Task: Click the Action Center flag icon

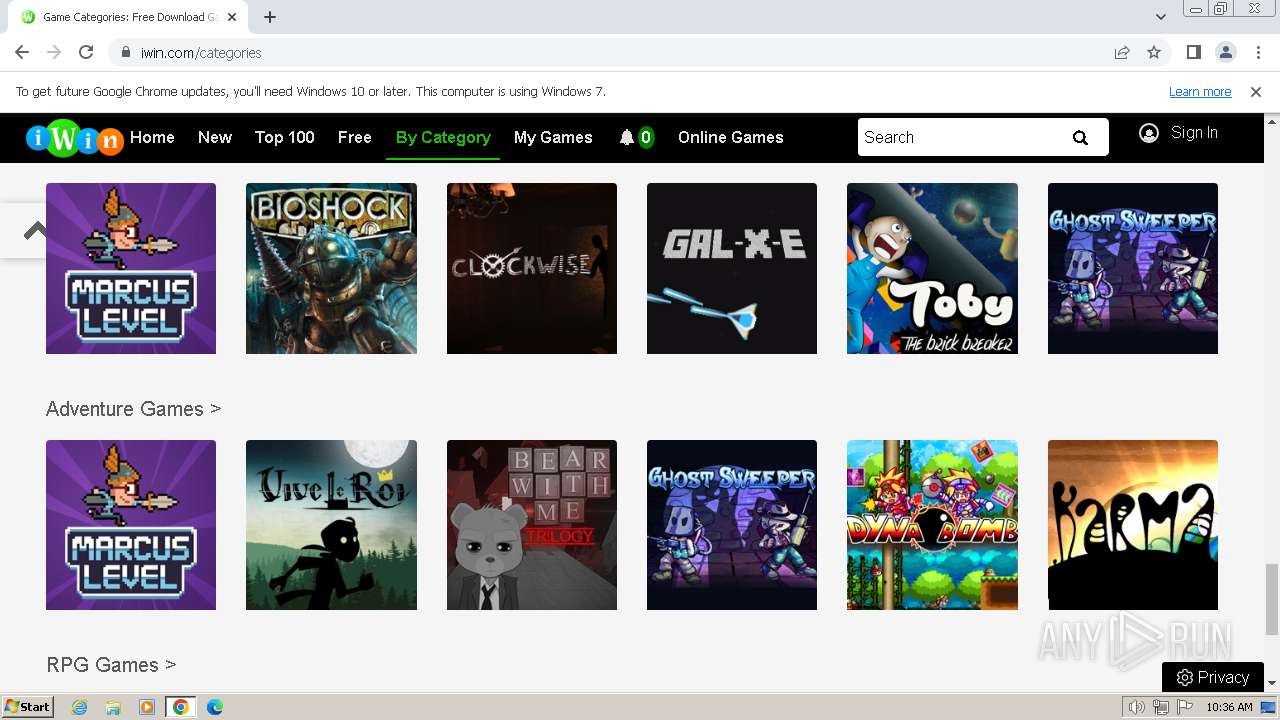Action: 1185,707
